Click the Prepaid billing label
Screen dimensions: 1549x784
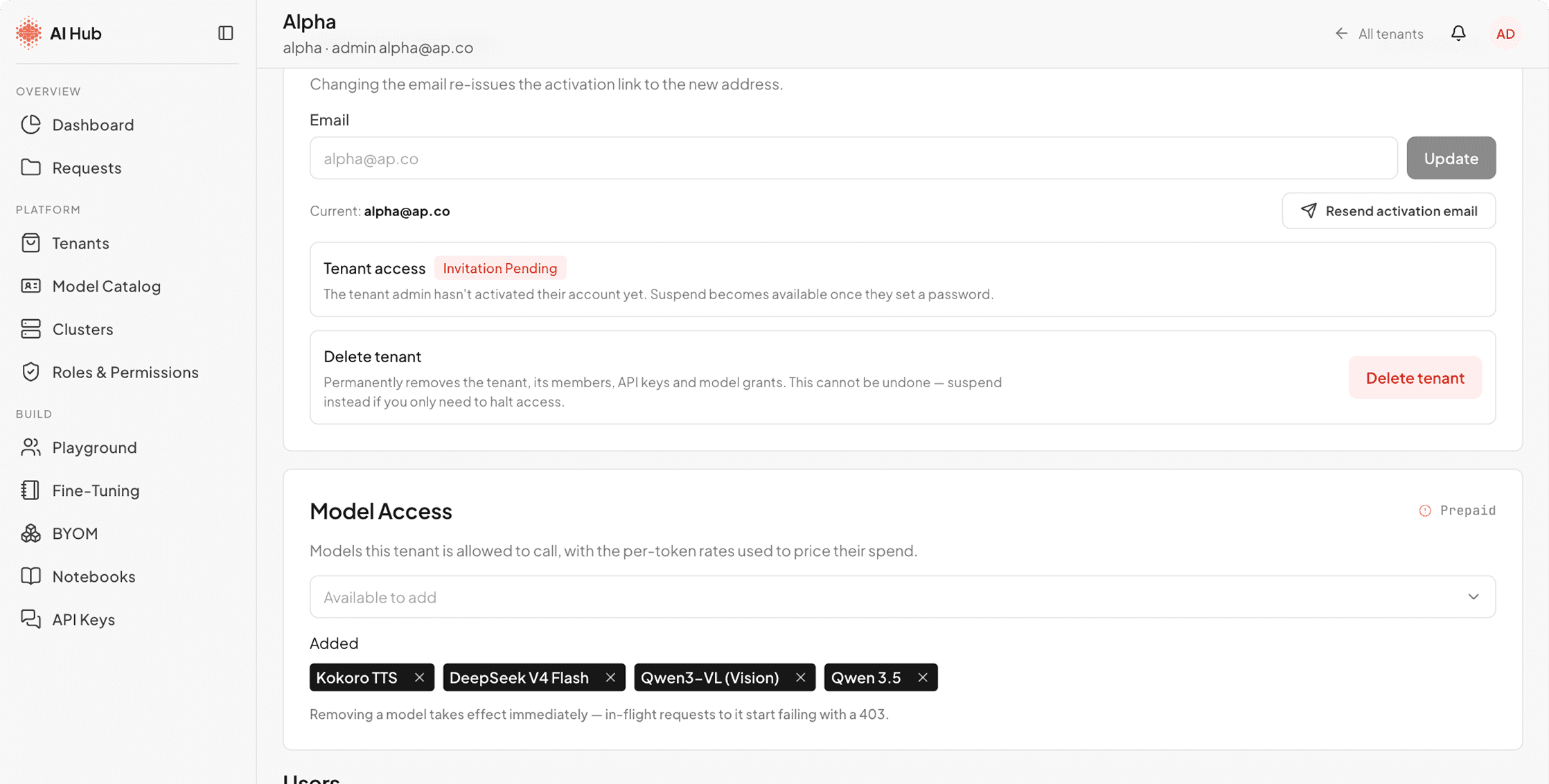point(1468,510)
